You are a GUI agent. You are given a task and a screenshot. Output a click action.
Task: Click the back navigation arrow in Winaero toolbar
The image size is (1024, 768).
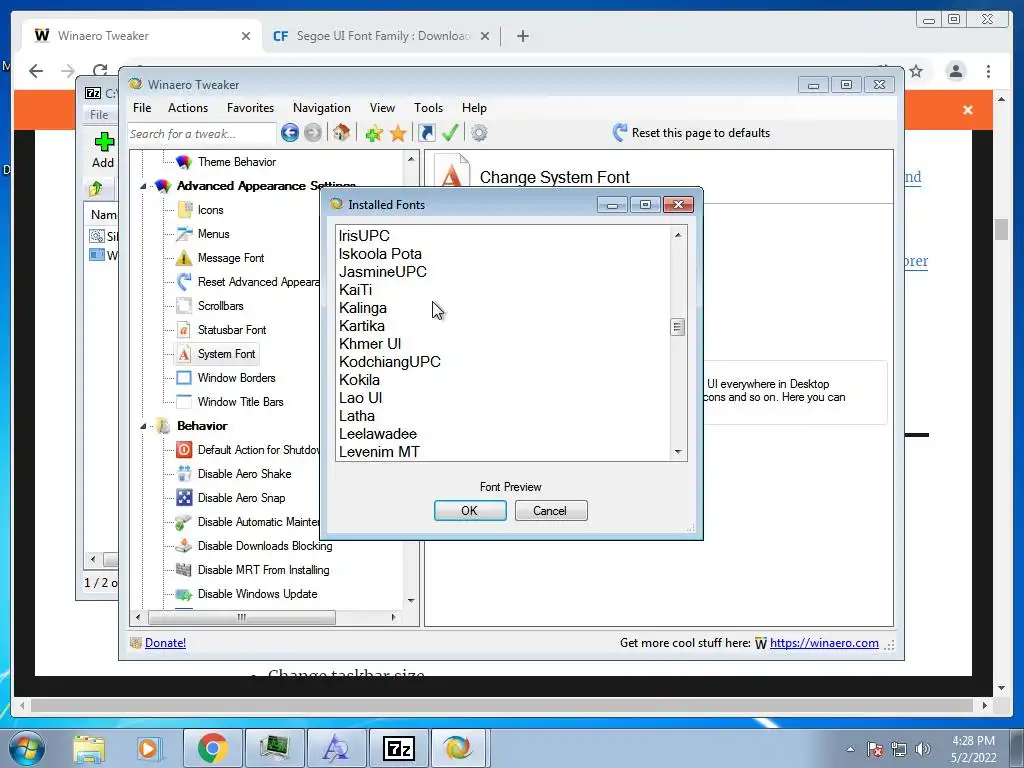[290, 133]
